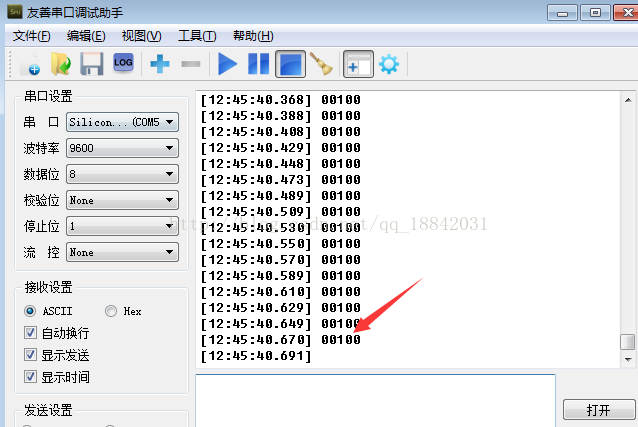638x427 pixels.
Task: Open the 编辑(E) menu
Action: pyautogui.click(x=86, y=36)
